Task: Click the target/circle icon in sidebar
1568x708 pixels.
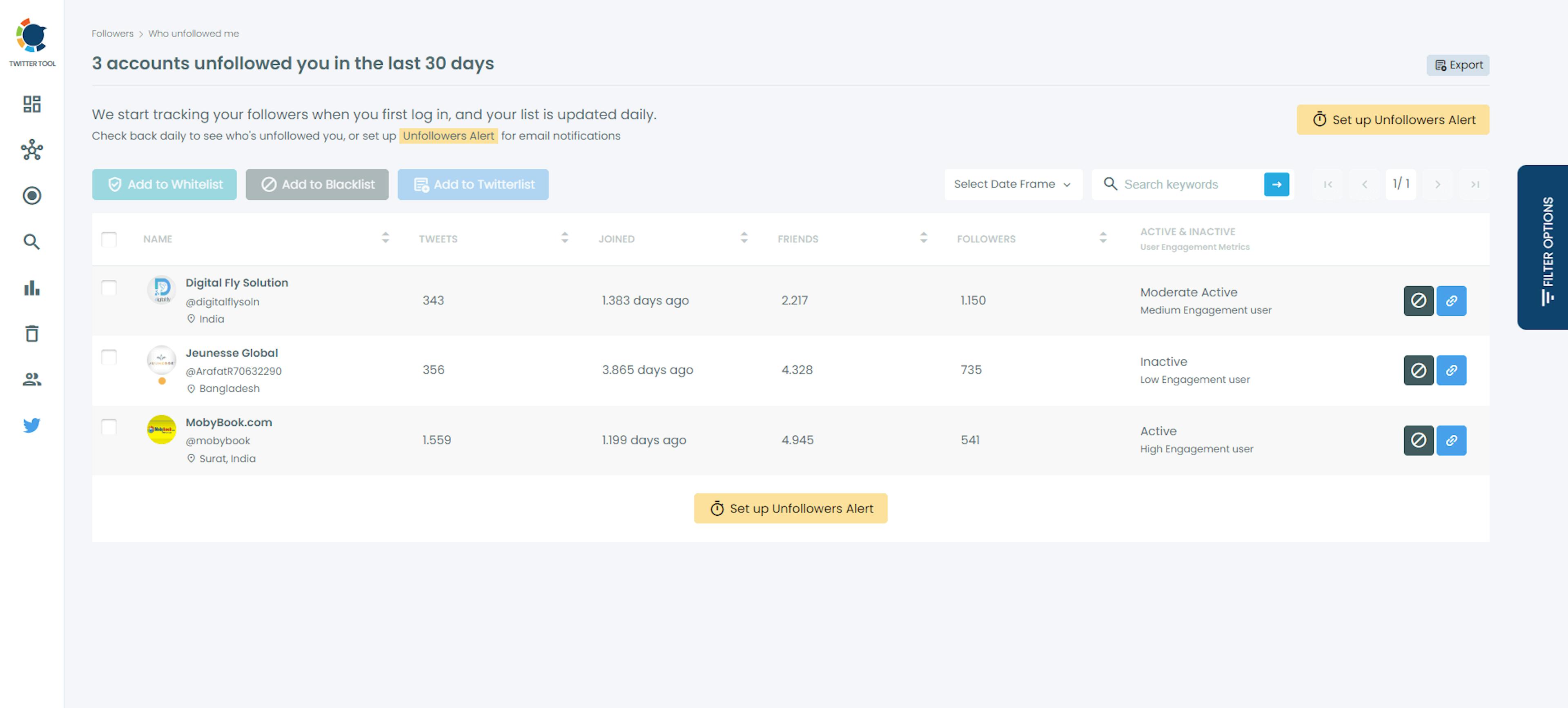Action: 31,195
